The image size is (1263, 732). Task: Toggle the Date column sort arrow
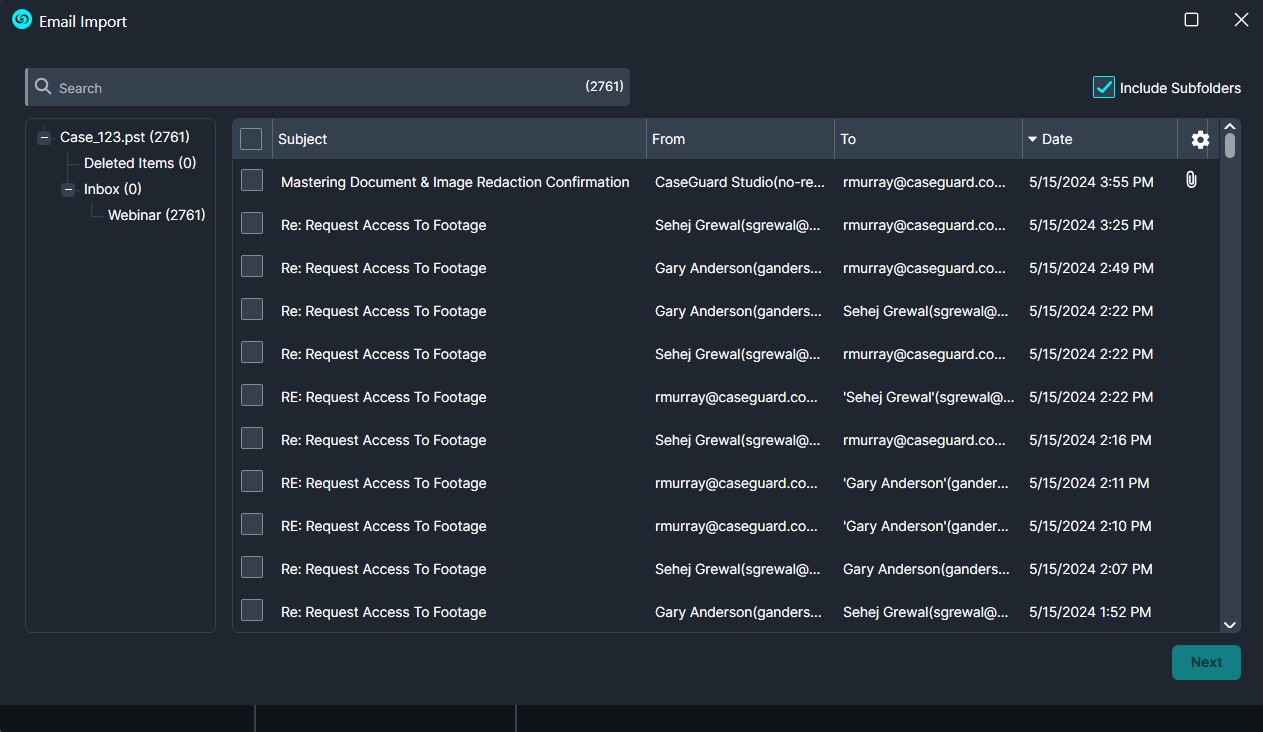point(1032,140)
